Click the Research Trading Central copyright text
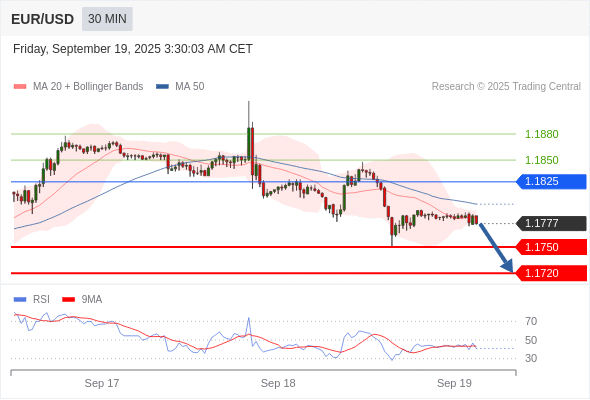 click(x=506, y=87)
